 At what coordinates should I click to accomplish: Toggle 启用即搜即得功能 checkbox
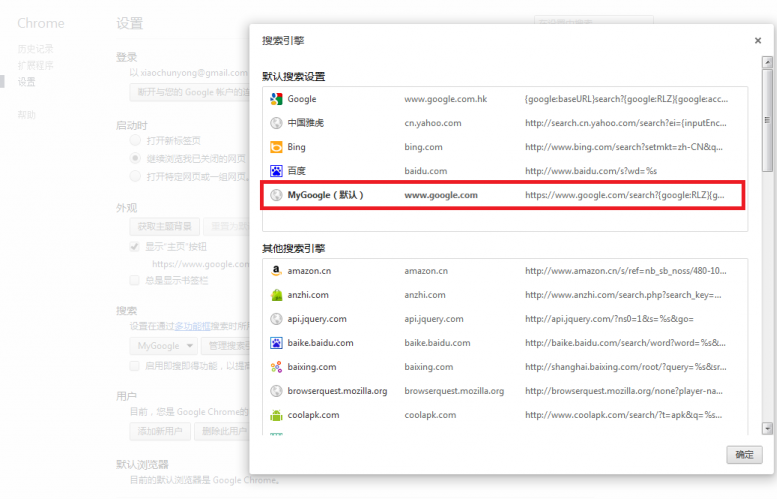134,366
